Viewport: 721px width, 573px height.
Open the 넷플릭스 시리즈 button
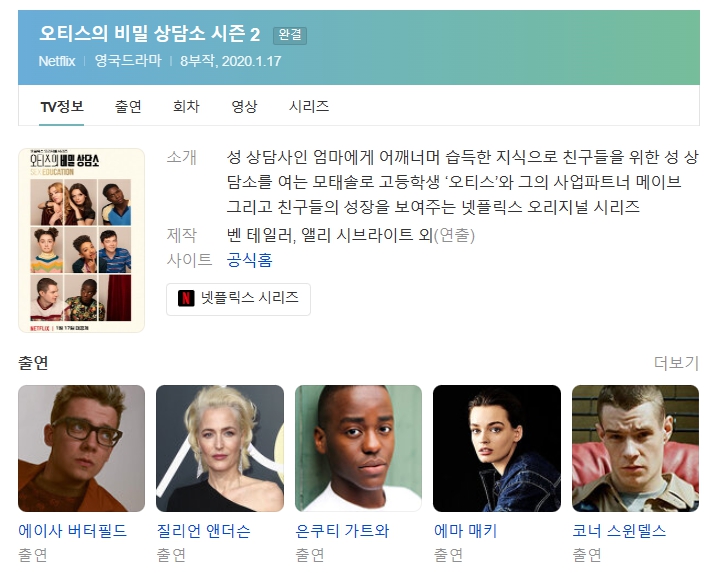[x=238, y=299]
